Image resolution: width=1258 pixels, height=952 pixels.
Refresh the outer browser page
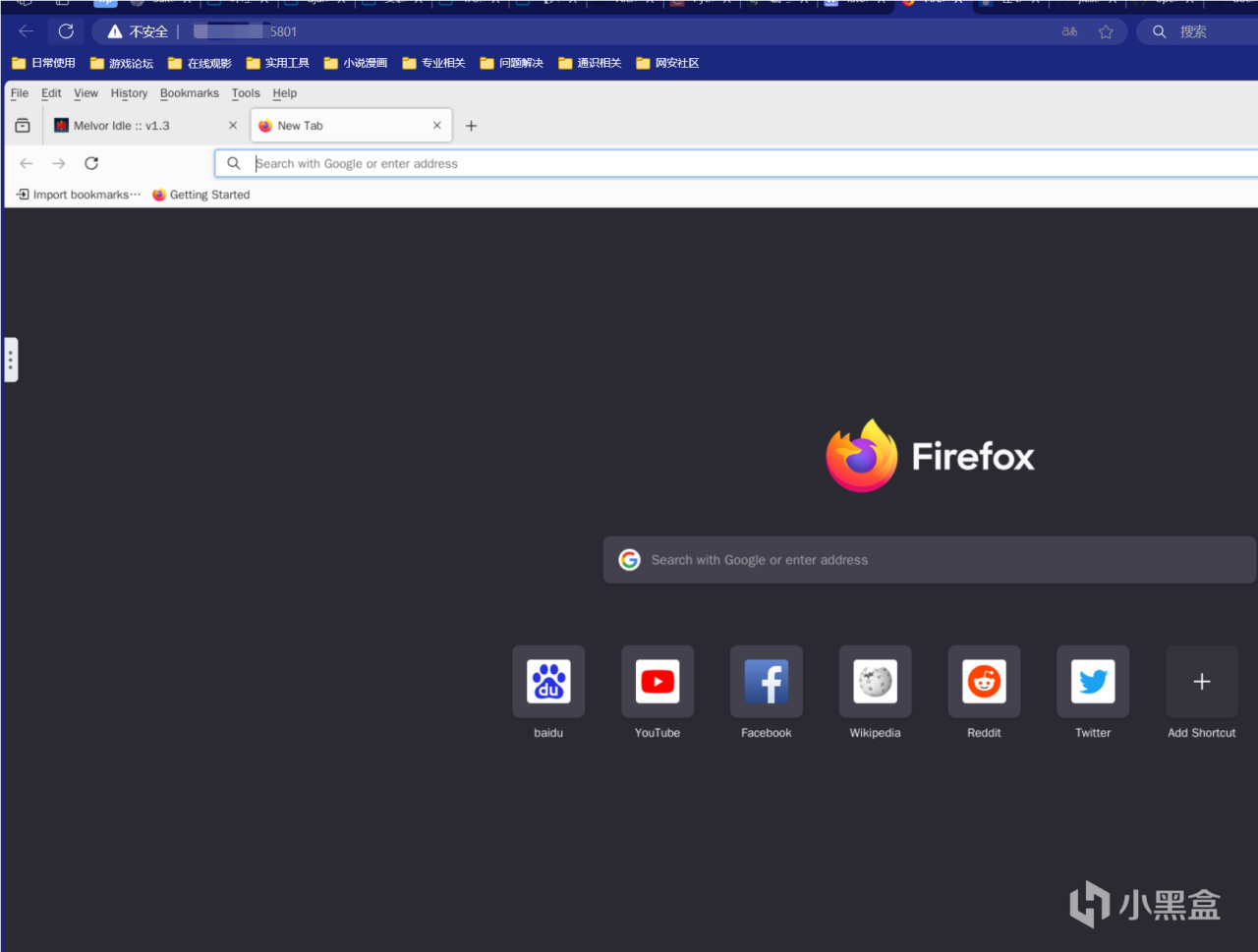click(x=66, y=31)
